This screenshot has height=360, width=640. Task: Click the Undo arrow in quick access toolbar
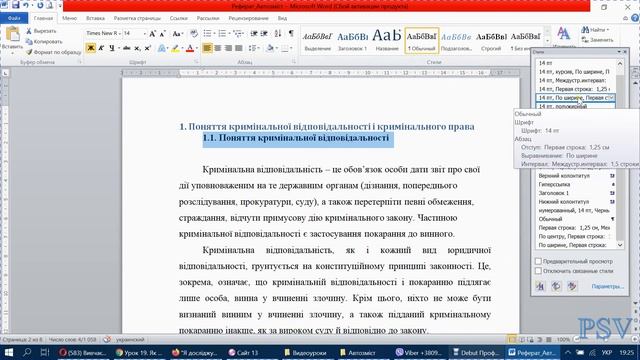point(26,6)
